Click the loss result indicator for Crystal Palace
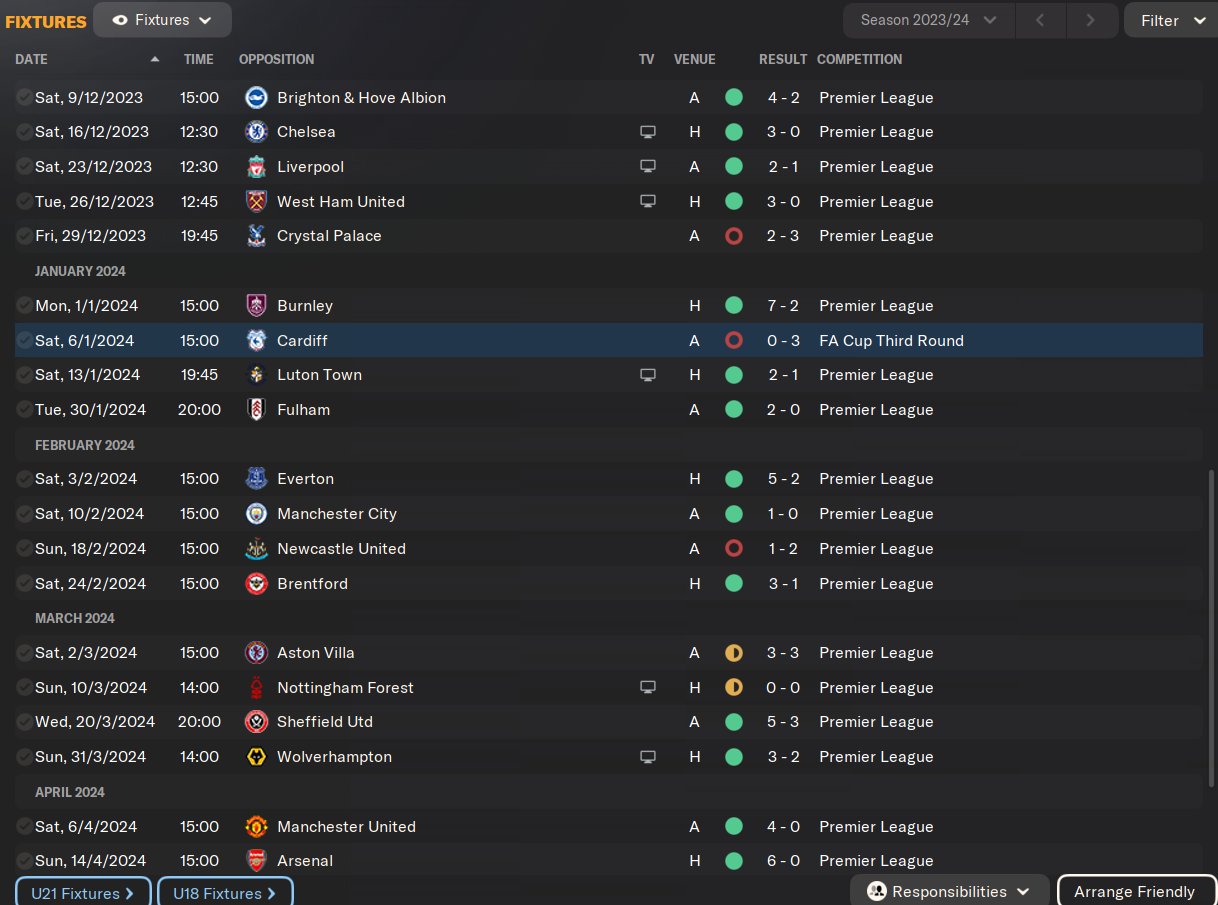The width and height of the screenshot is (1218, 905). click(734, 236)
